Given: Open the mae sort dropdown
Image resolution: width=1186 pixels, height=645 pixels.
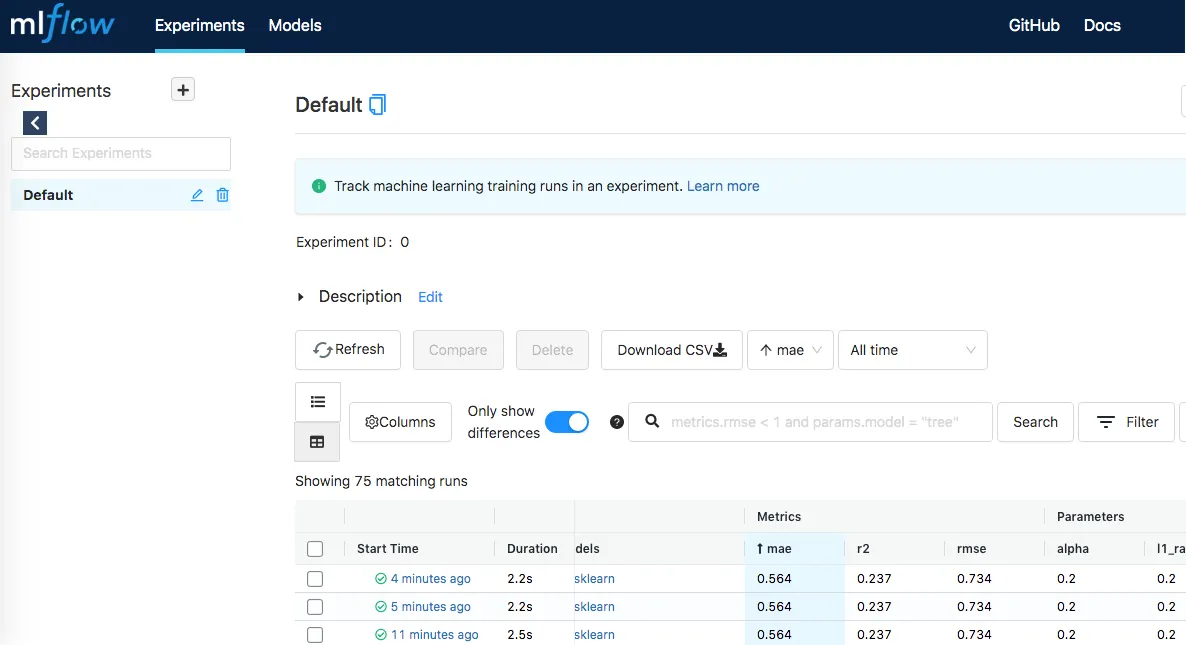Looking at the screenshot, I should (790, 350).
